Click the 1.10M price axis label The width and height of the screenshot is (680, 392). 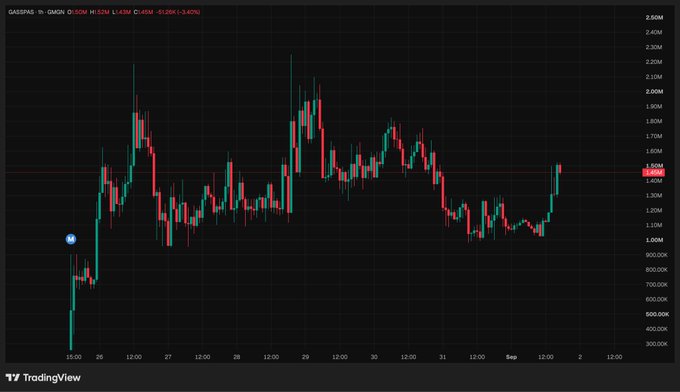654,225
